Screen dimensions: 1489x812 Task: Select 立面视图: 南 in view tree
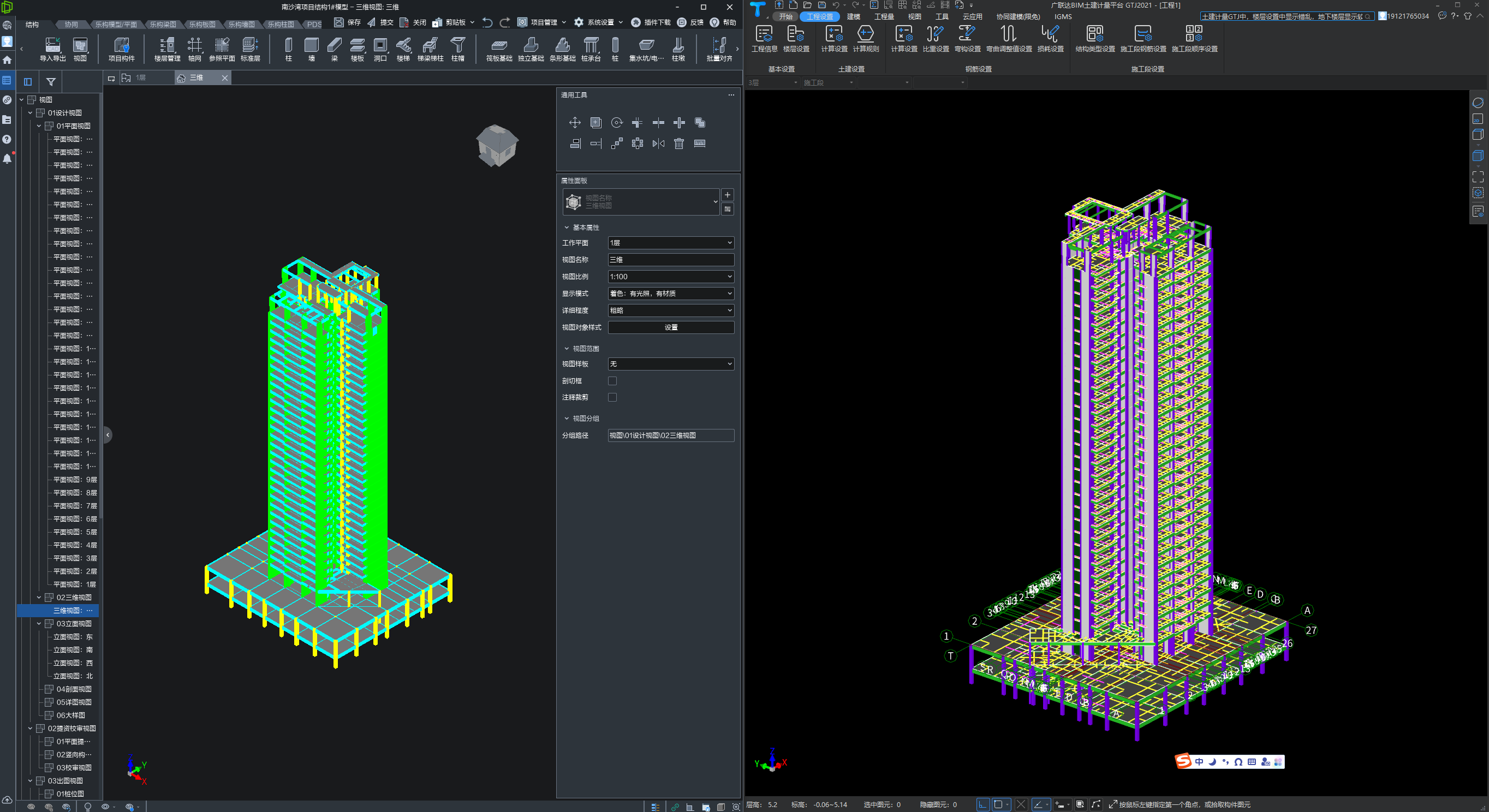point(73,649)
